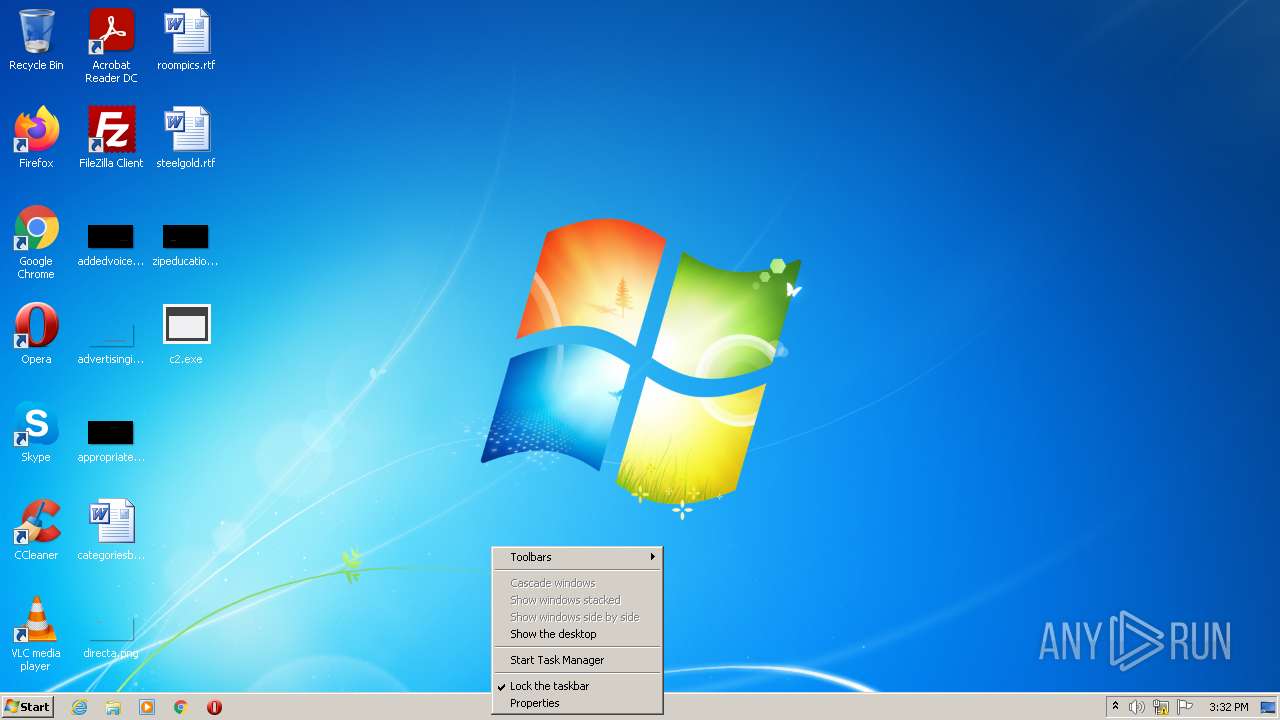1280x720 pixels.
Task: Open Internet Explorer from the taskbar
Action: 80,707
